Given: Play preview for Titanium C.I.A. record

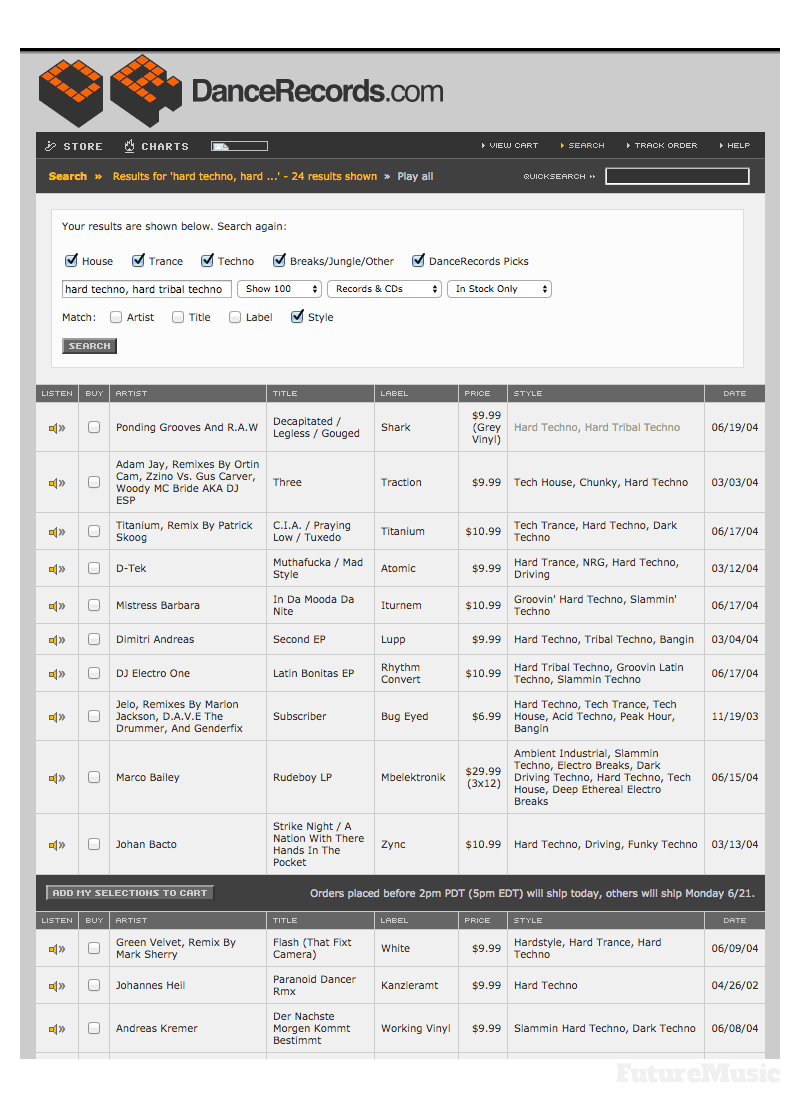Looking at the screenshot, I should tap(57, 532).
